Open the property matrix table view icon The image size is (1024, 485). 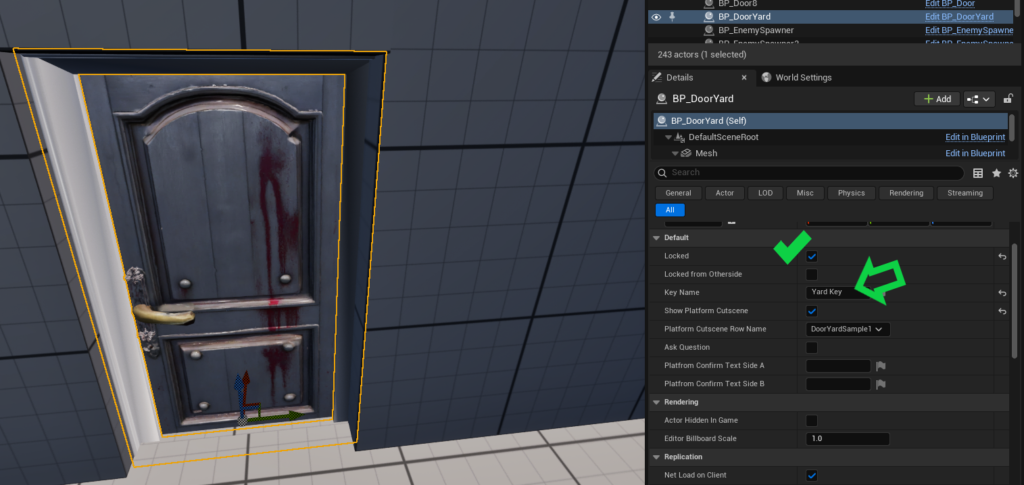point(978,173)
